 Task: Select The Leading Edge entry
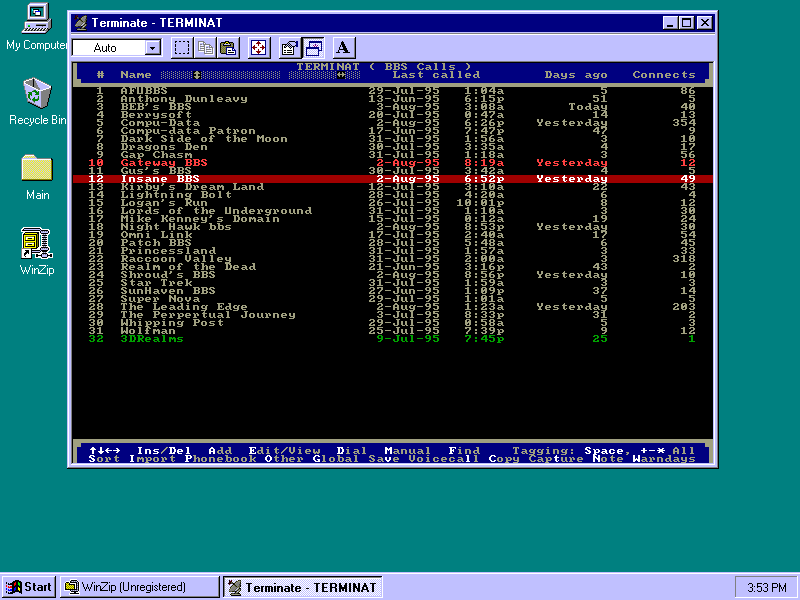tap(393, 307)
